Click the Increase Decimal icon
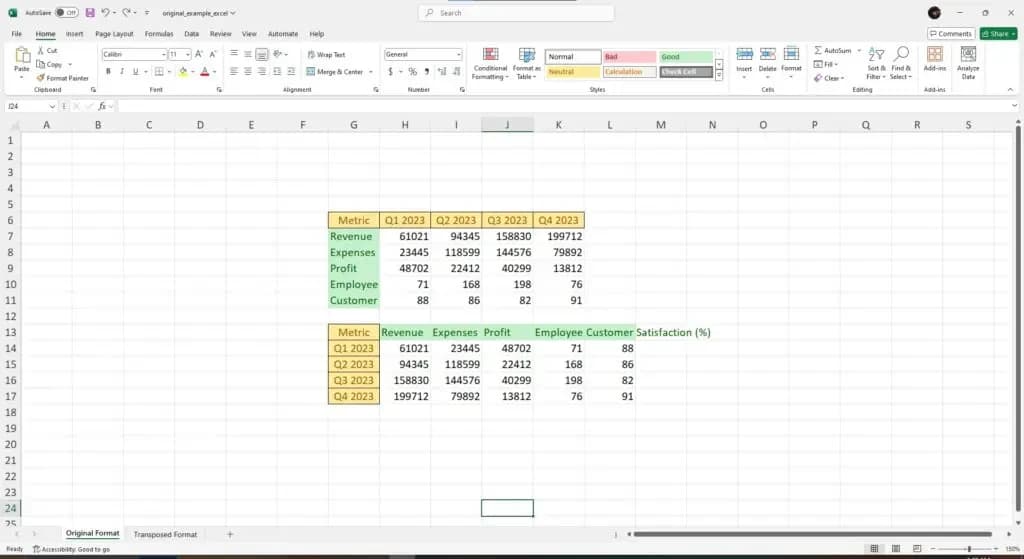 (442, 71)
